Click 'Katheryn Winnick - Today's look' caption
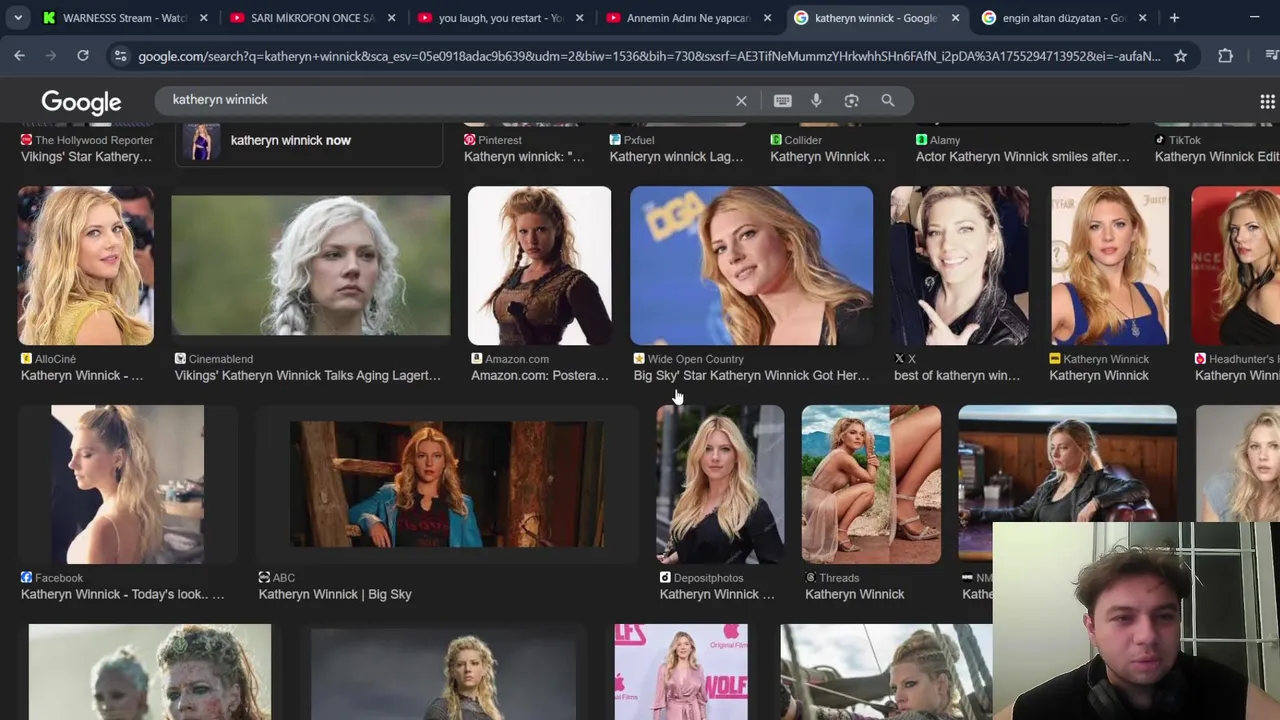This screenshot has height=720, width=1280. click(122, 594)
